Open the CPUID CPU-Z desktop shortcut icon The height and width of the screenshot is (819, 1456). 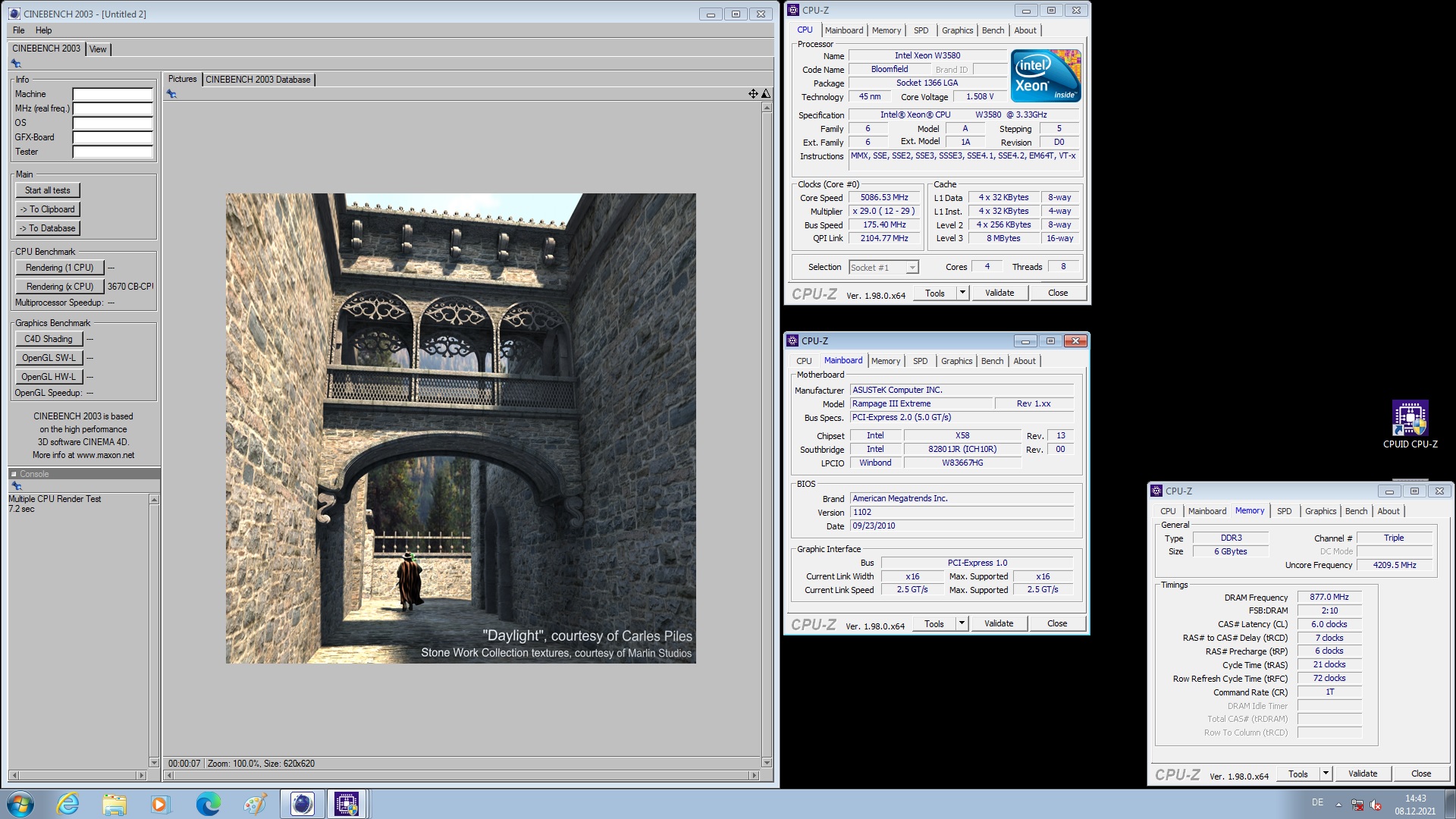[1410, 425]
